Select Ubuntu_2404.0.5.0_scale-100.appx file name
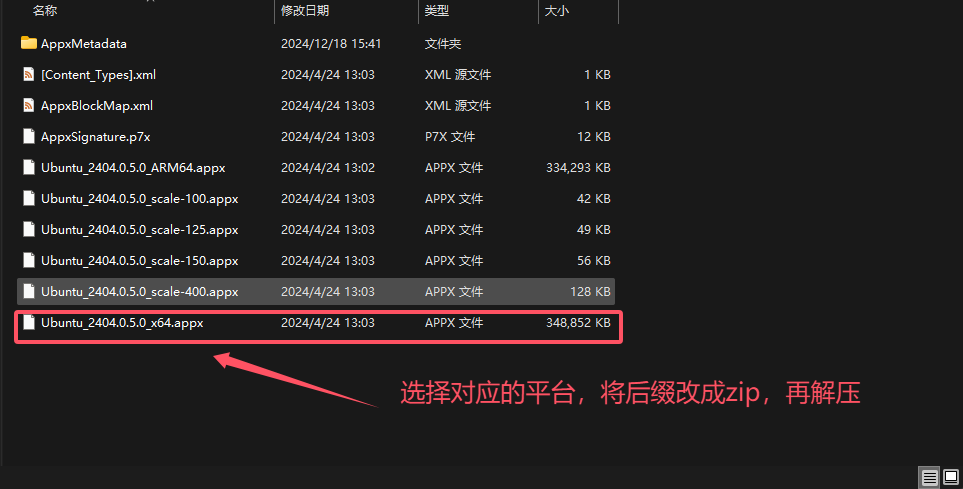 pos(139,199)
